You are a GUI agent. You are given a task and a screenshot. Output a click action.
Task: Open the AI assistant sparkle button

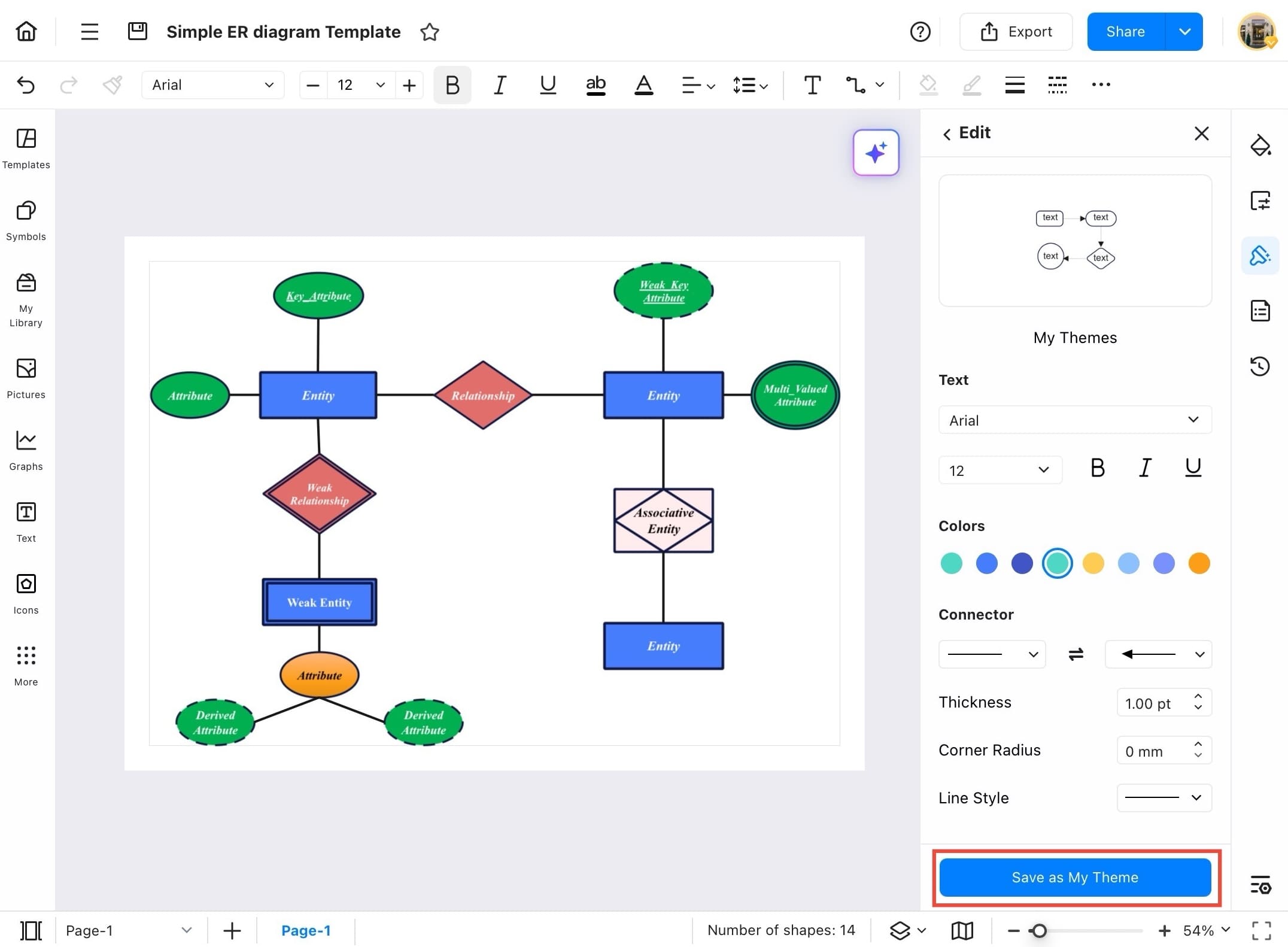tap(876, 153)
